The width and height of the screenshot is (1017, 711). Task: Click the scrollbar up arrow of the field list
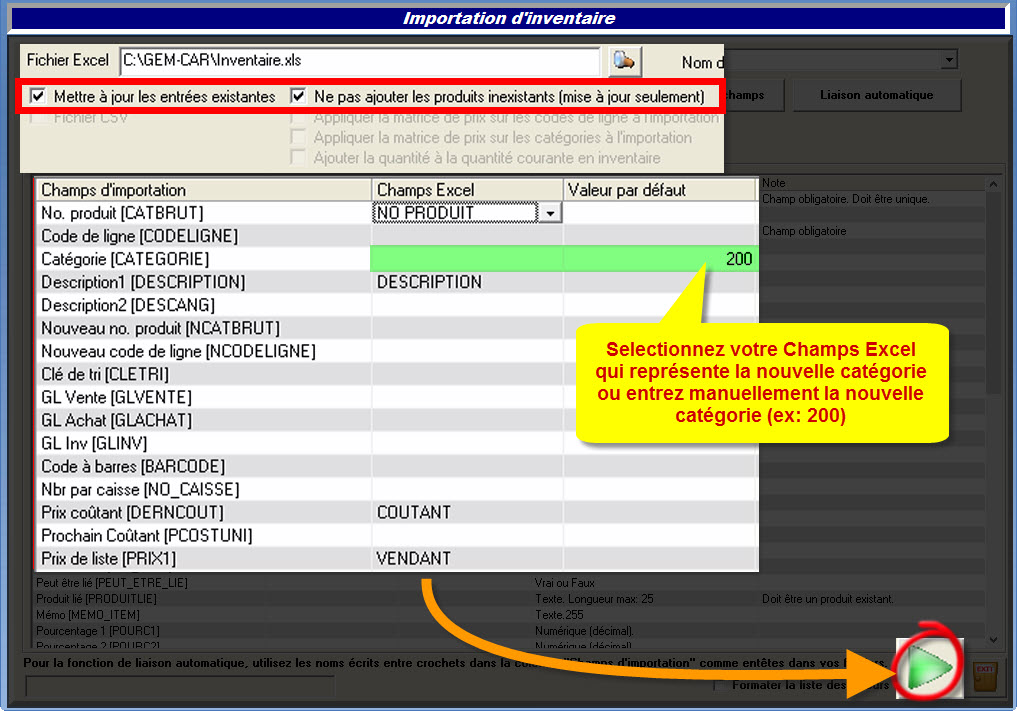point(993,184)
